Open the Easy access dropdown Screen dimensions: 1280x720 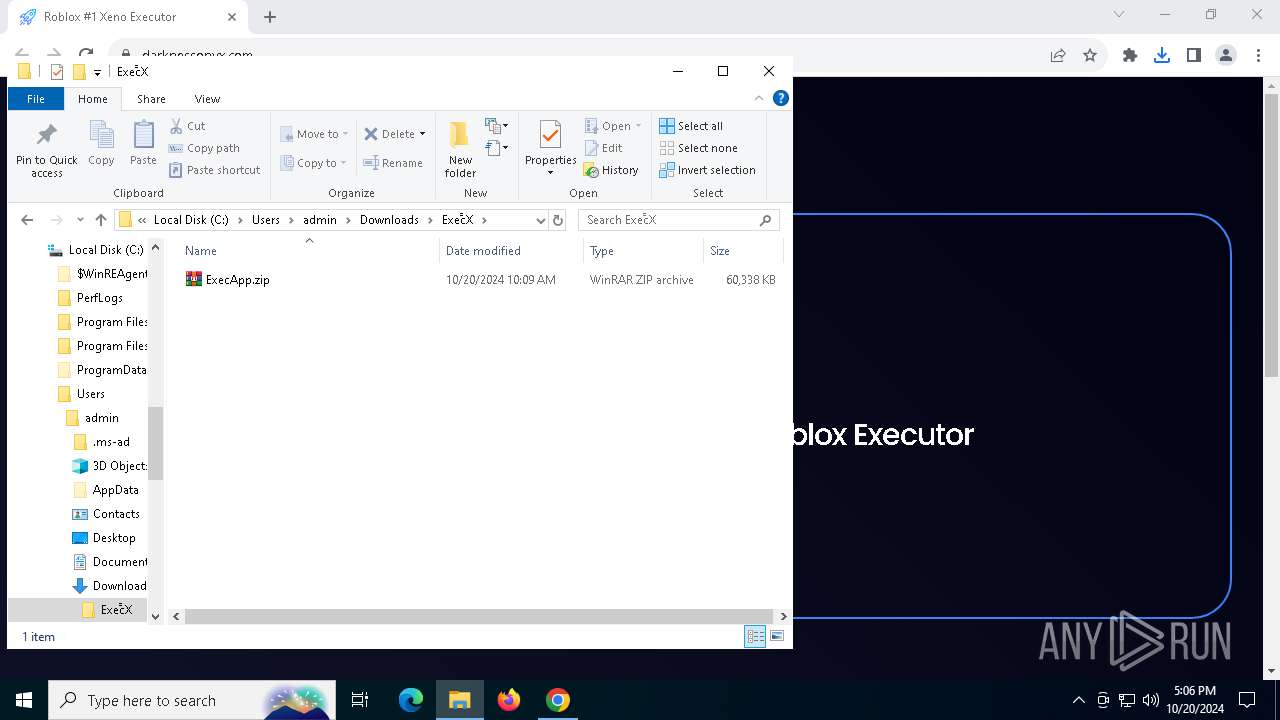coord(497,148)
